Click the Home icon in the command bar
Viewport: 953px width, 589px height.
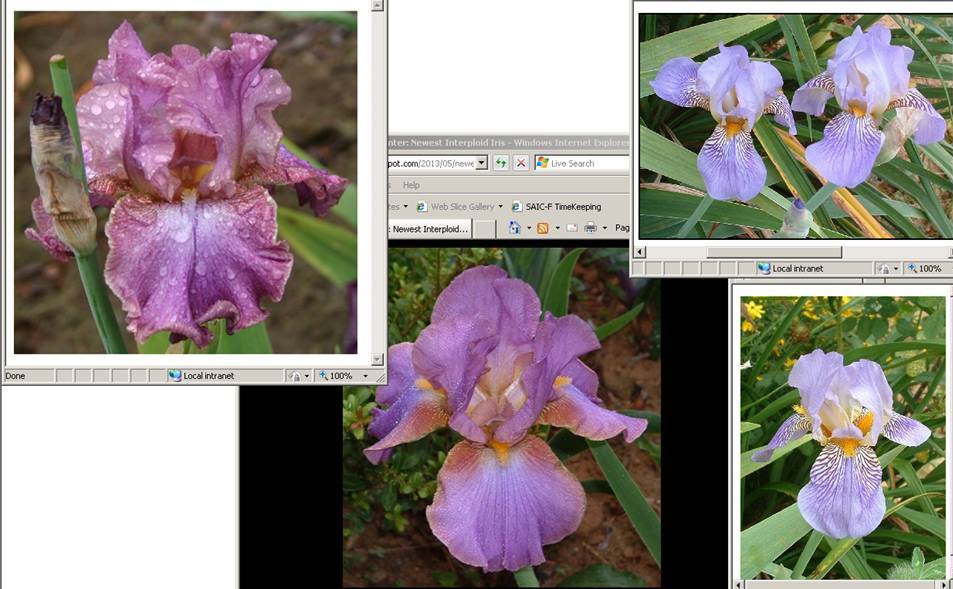pyautogui.click(x=515, y=228)
